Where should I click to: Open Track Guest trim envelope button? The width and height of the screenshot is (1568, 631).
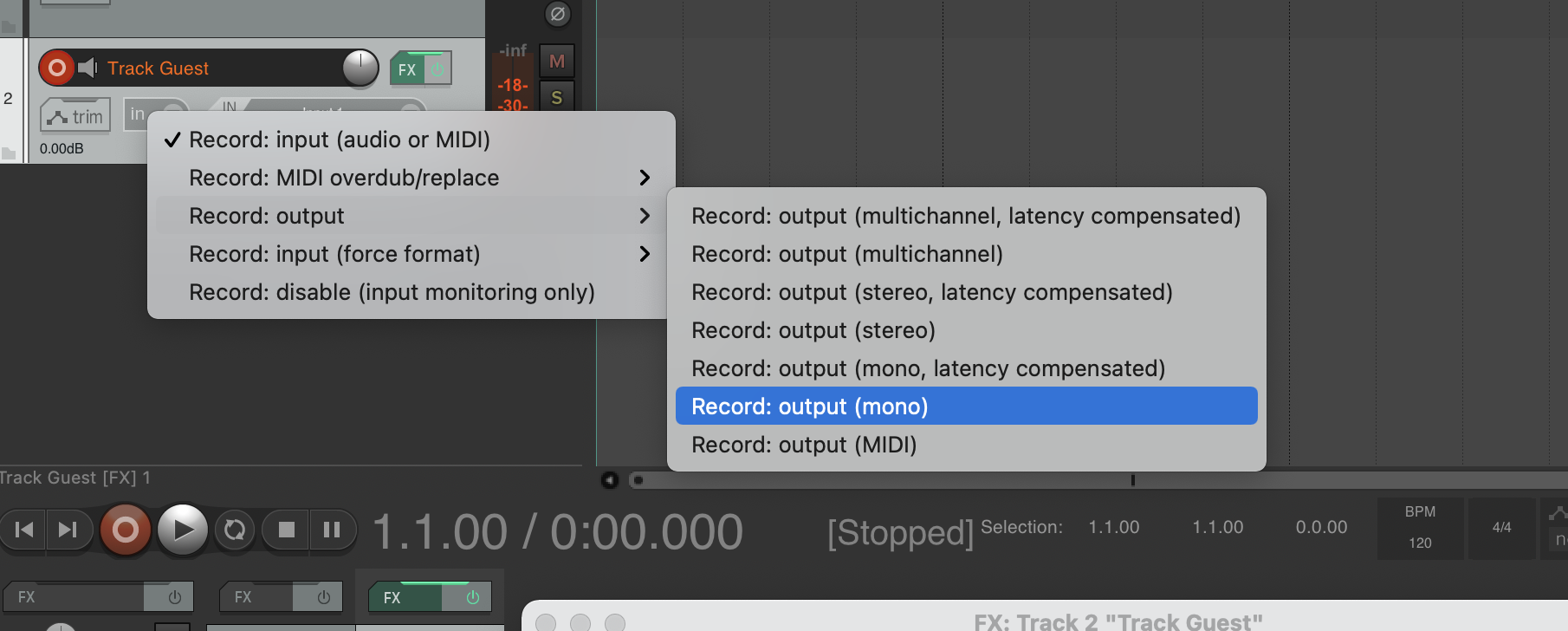coord(75,116)
